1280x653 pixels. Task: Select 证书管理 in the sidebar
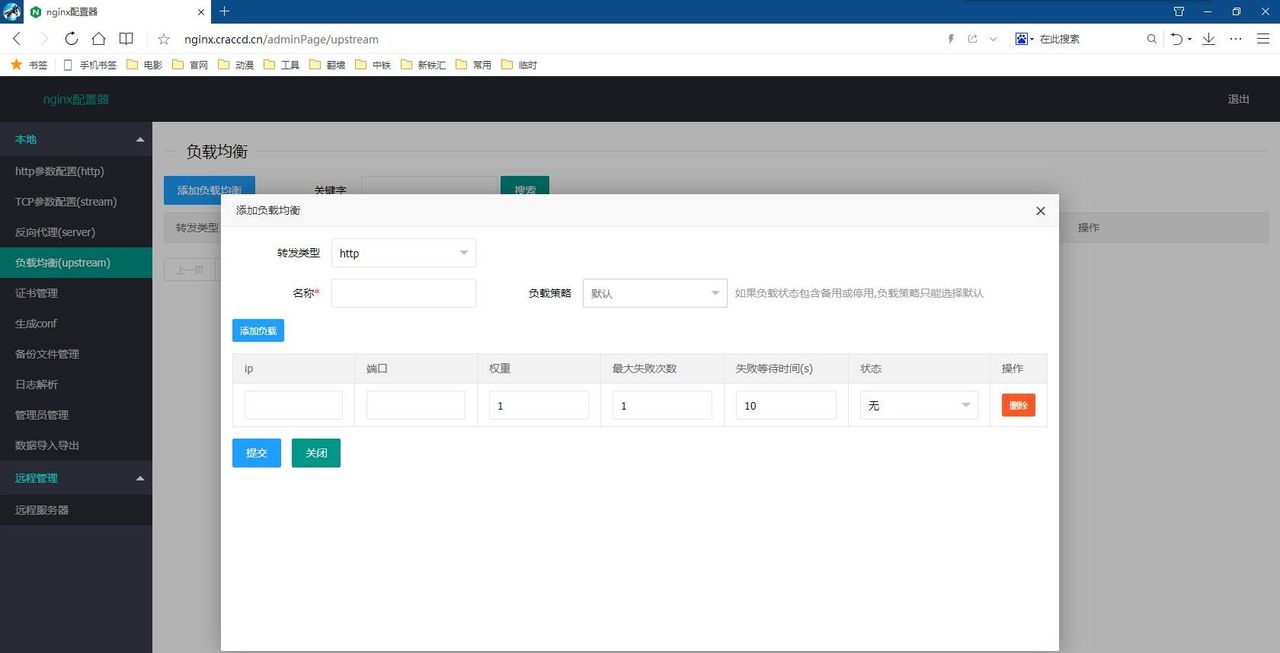tap(38, 292)
